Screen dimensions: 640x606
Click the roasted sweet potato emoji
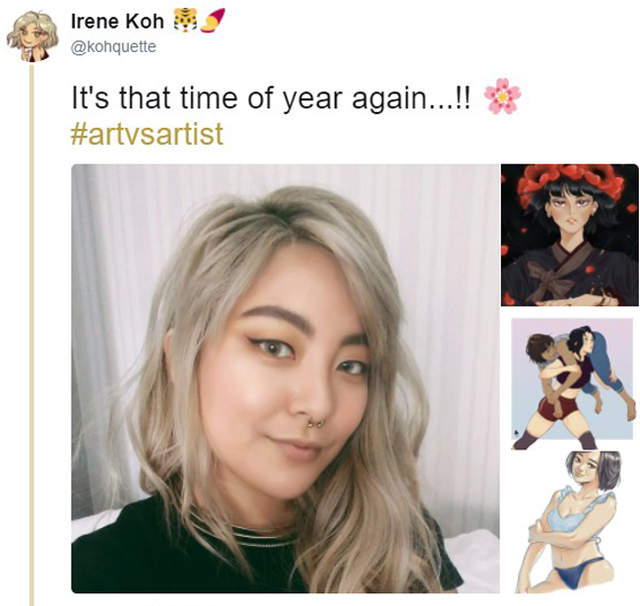coord(212,20)
